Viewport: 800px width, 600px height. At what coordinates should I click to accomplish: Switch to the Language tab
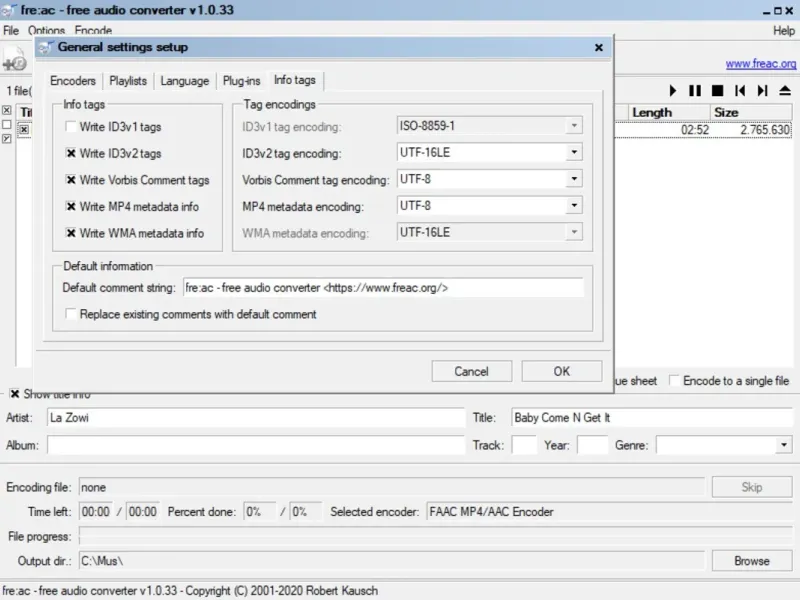pyautogui.click(x=184, y=81)
